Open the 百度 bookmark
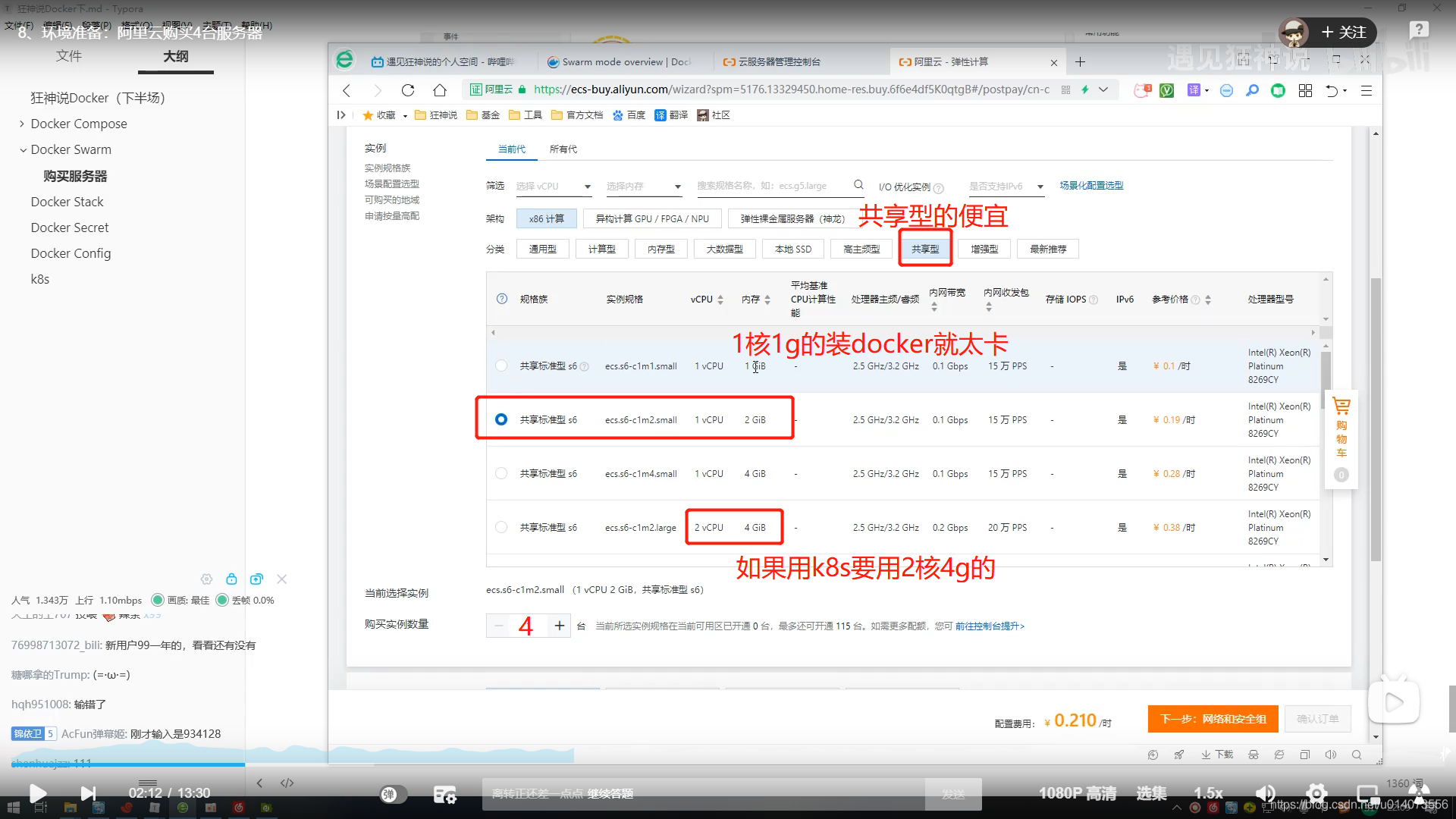 [x=629, y=115]
